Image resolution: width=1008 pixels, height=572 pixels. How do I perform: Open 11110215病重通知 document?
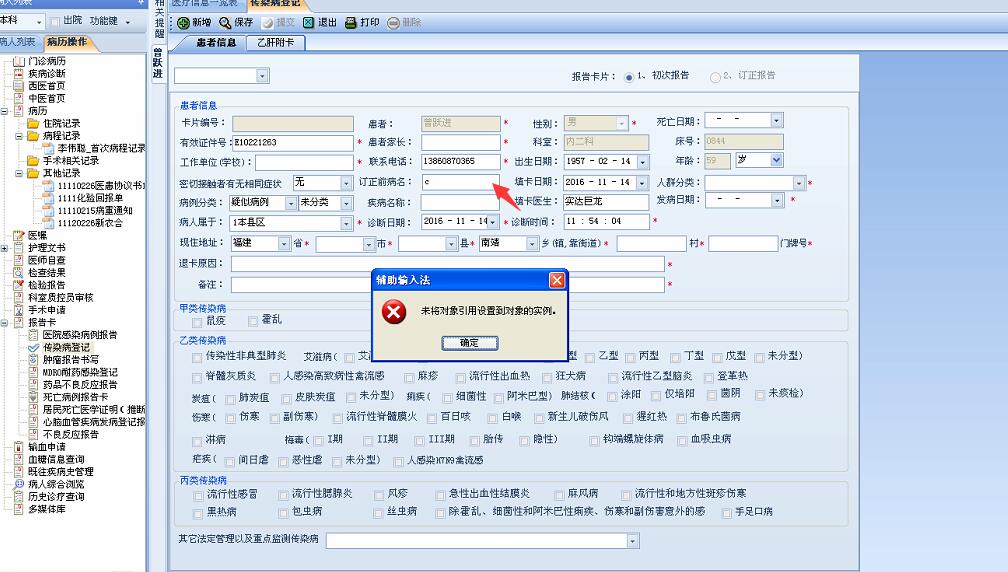pyautogui.click(x=95, y=211)
